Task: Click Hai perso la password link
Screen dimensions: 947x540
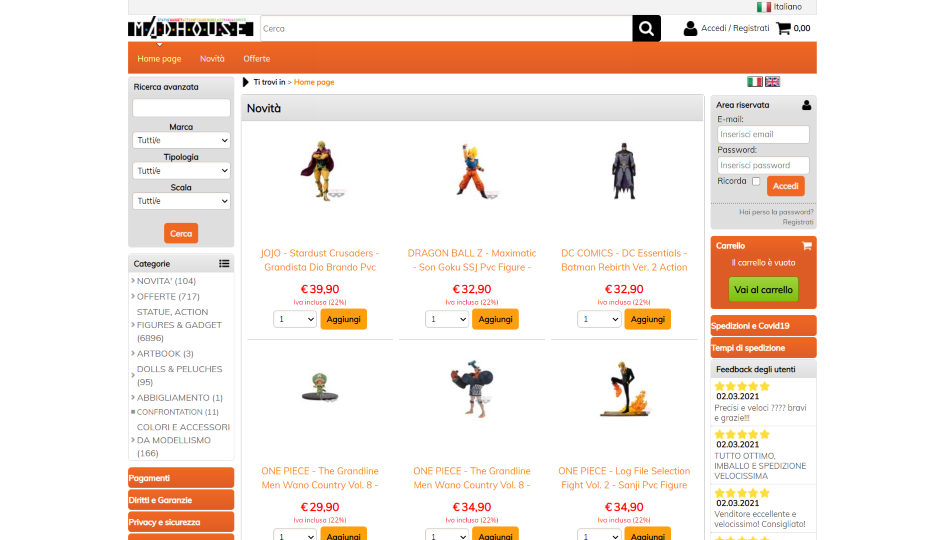Action: coord(776,212)
